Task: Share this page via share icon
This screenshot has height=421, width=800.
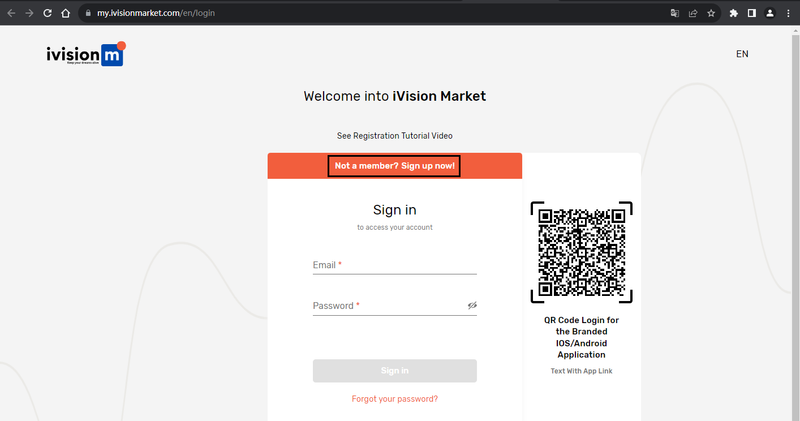Action: (x=693, y=13)
